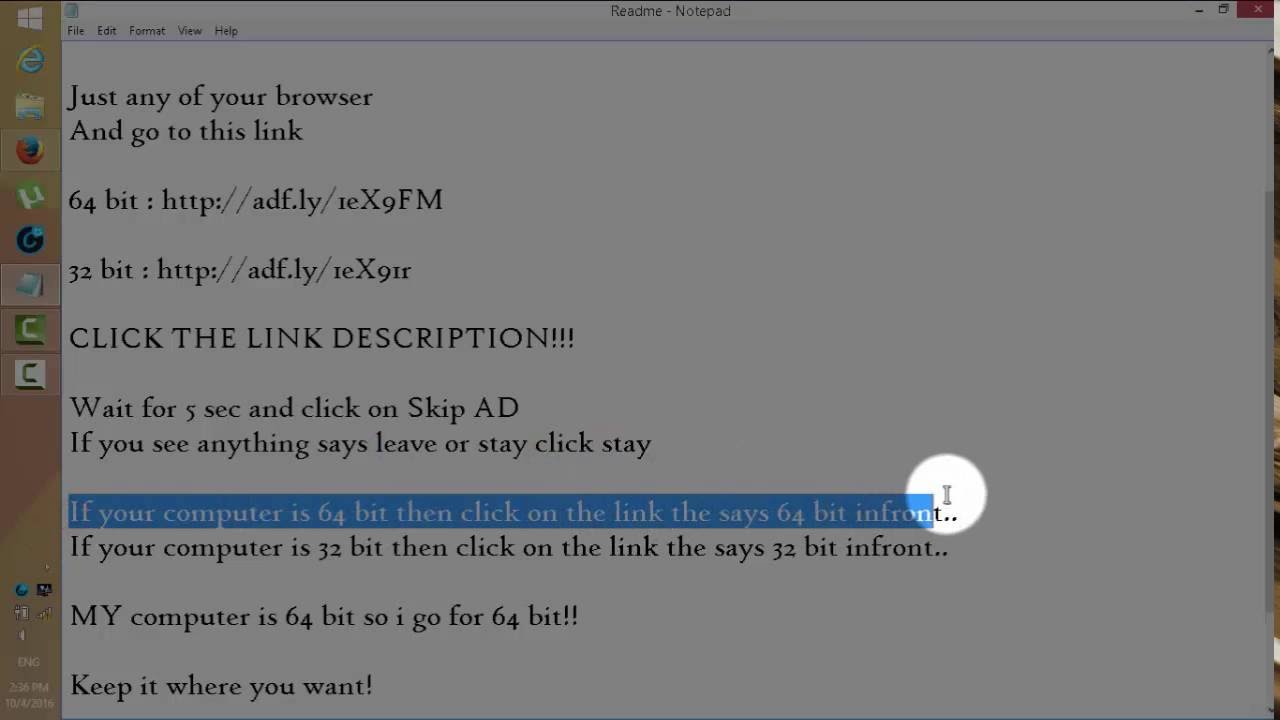This screenshot has width=1280, height=720.
Task: Close the Readme Notepad window
Action: [1257, 10]
